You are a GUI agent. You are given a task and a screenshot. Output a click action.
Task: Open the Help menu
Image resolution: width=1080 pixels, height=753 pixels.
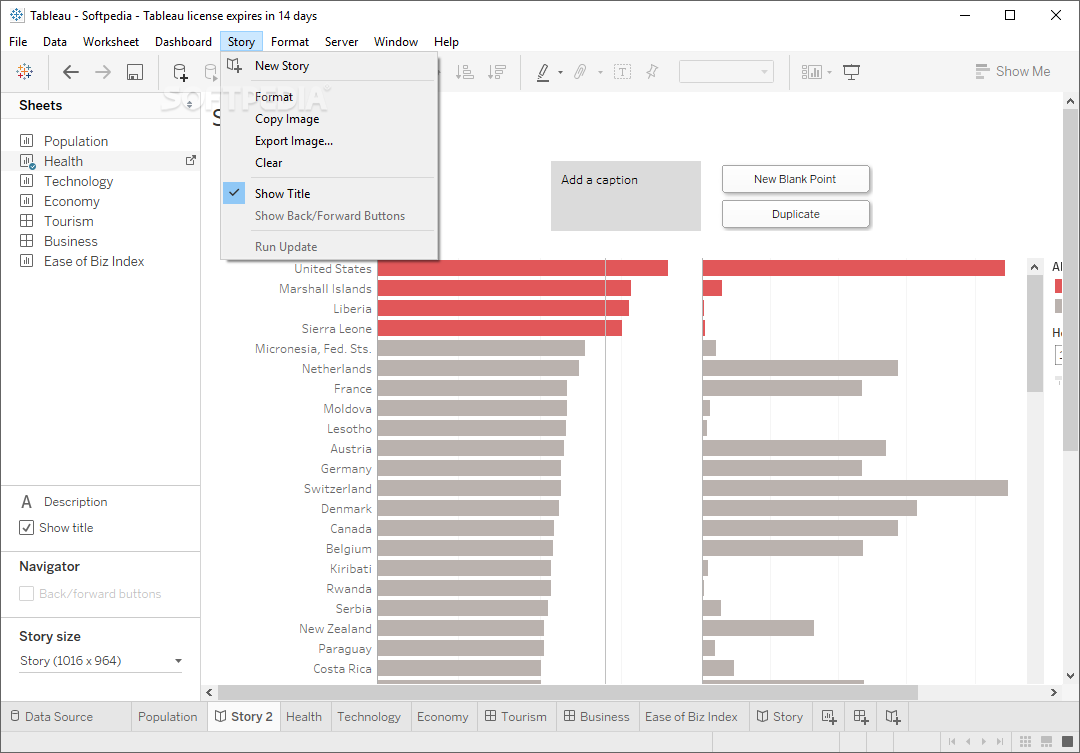pos(446,41)
